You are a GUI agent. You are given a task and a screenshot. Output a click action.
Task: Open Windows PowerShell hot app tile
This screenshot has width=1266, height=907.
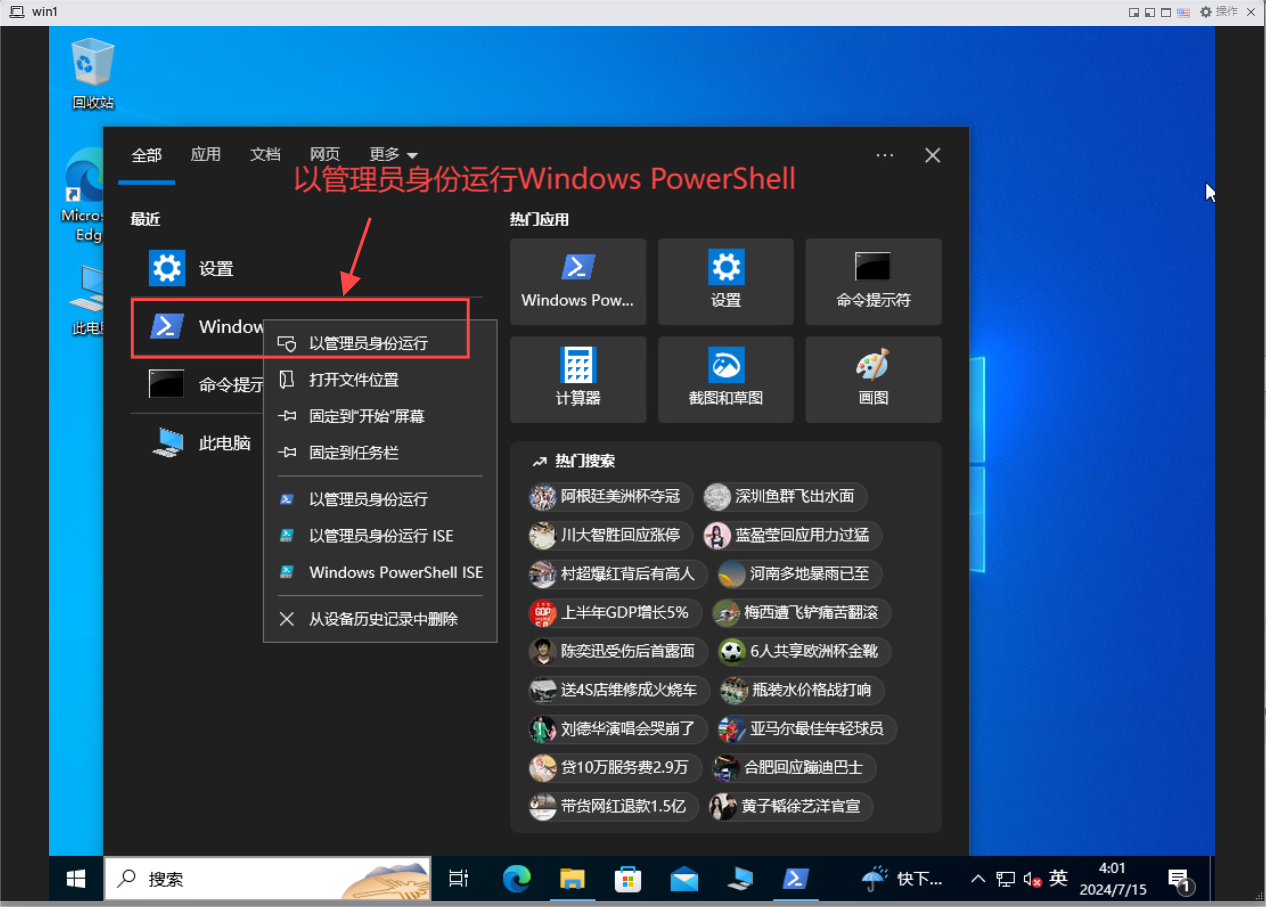coord(578,281)
